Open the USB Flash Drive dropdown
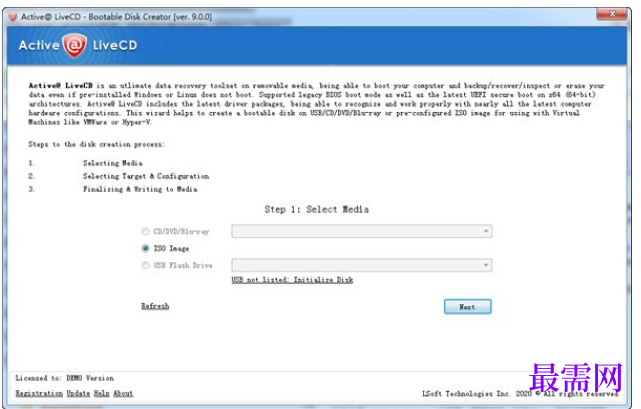The height and width of the screenshot is (409, 641). (361, 265)
